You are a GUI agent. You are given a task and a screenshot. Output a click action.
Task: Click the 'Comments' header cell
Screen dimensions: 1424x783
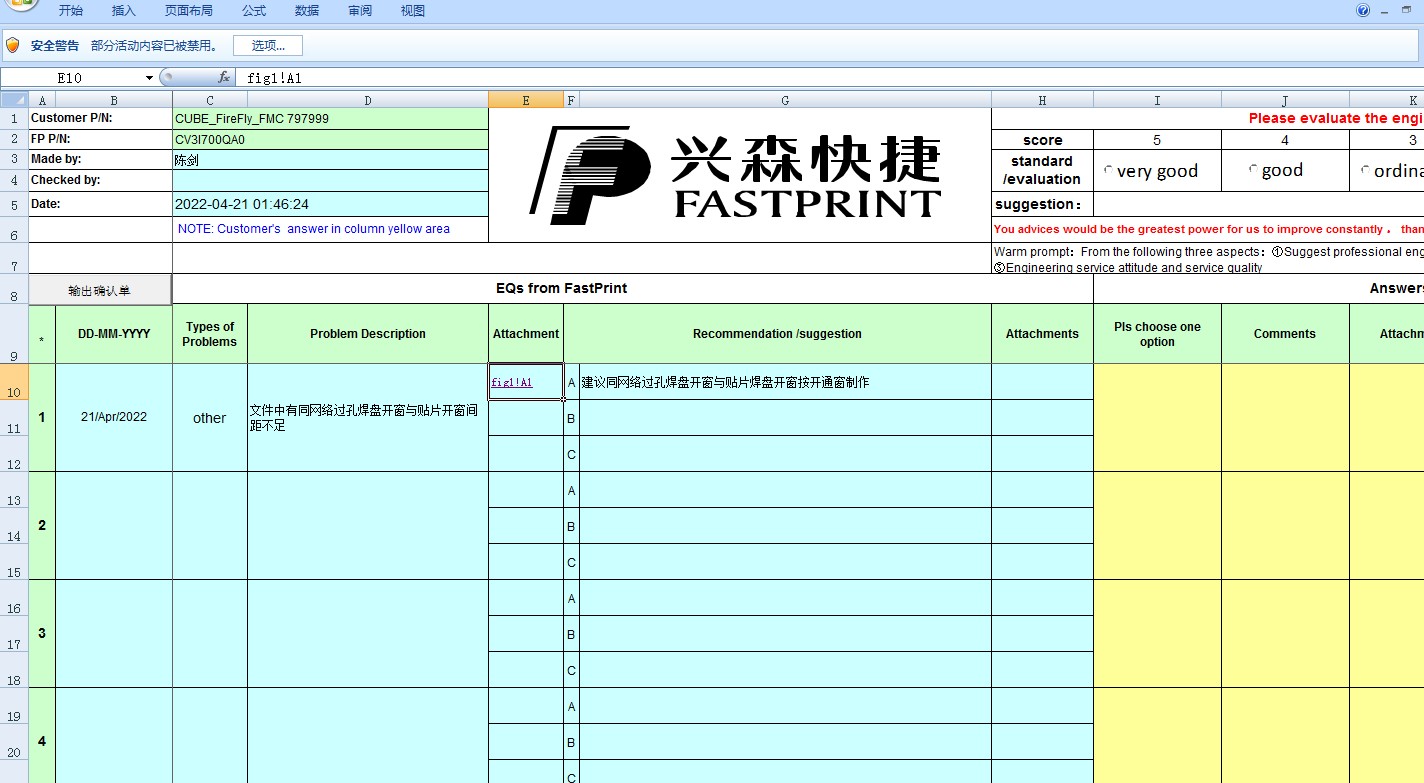[1285, 334]
